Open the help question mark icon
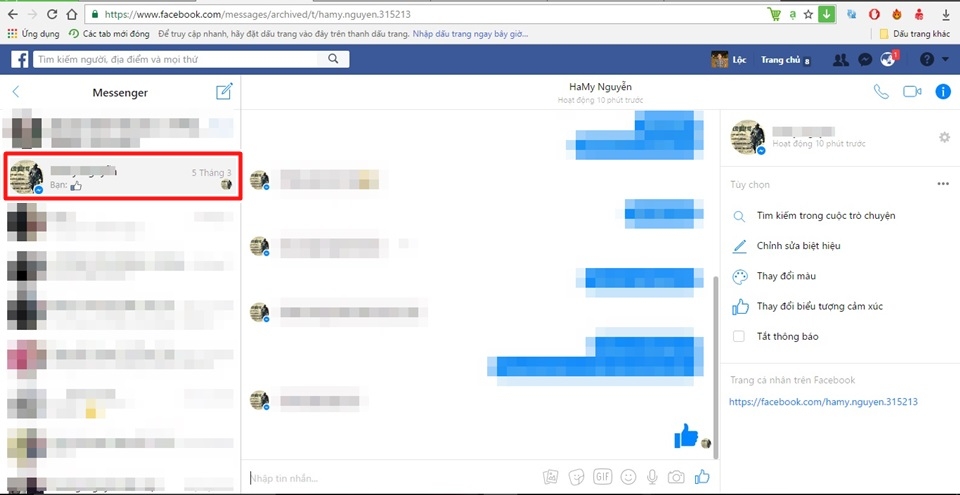Viewport: 960px width, 495px height. 927,59
